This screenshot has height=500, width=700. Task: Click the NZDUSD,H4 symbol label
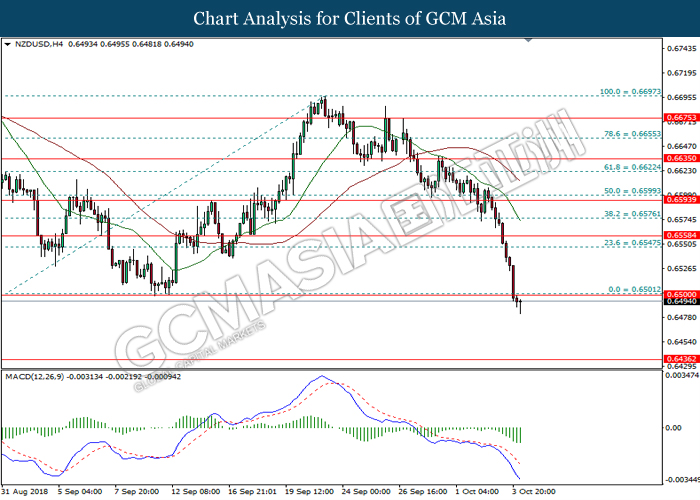(x=39, y=44)
